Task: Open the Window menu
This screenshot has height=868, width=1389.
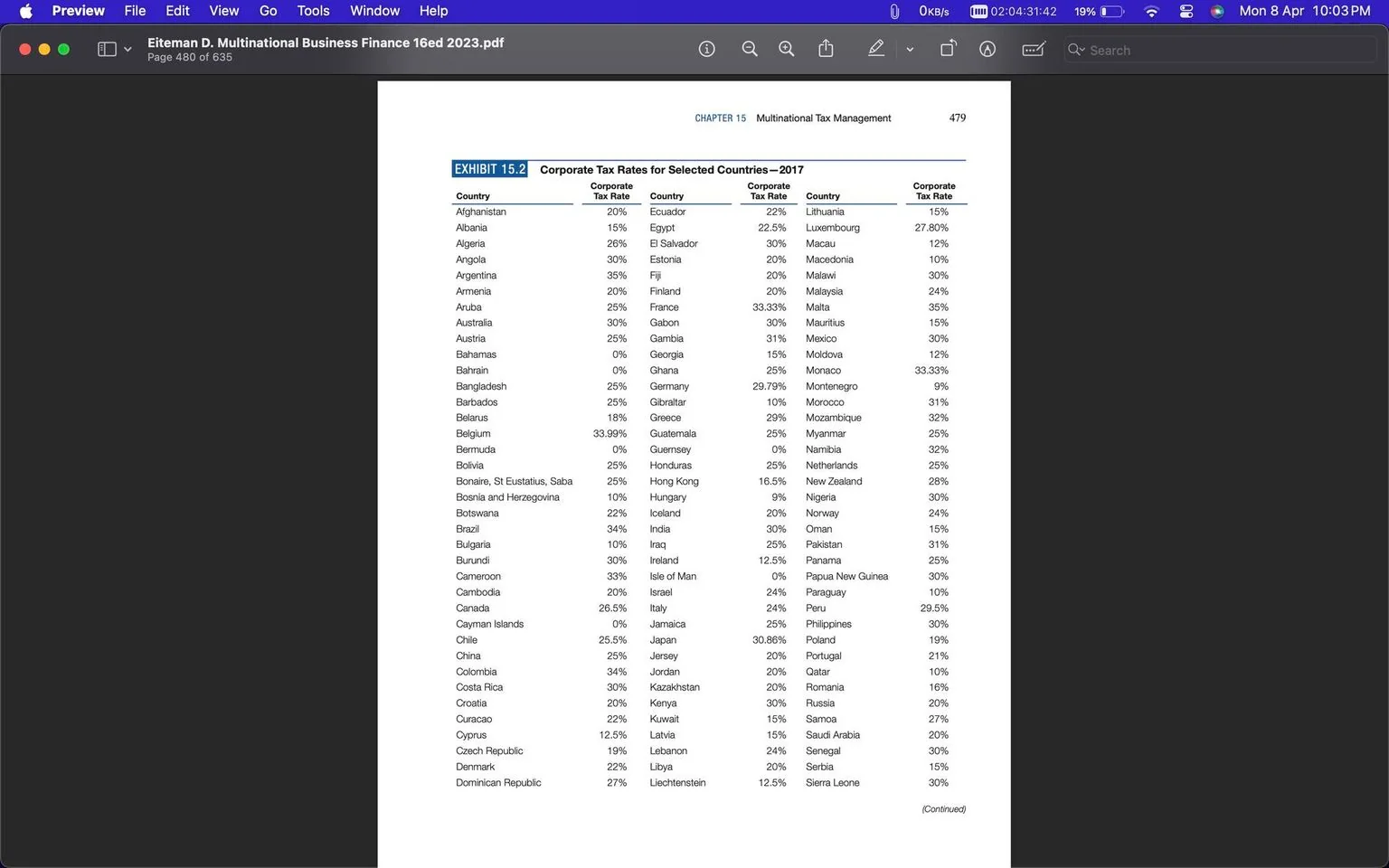Action: [374, 11]
